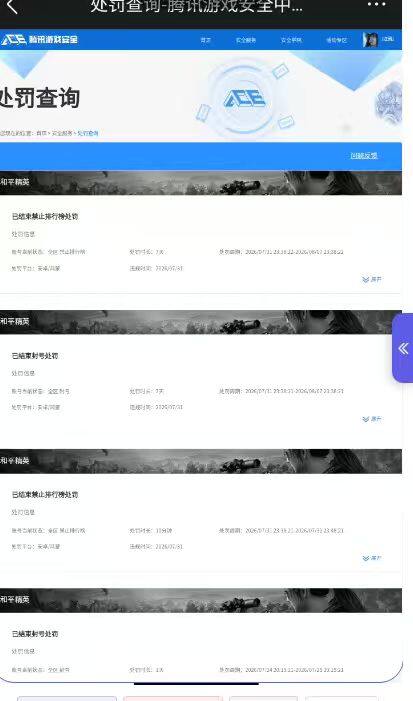Open the three-dot more menu
413x701 pixels.
pyautogui.click(x=376, y=5)
